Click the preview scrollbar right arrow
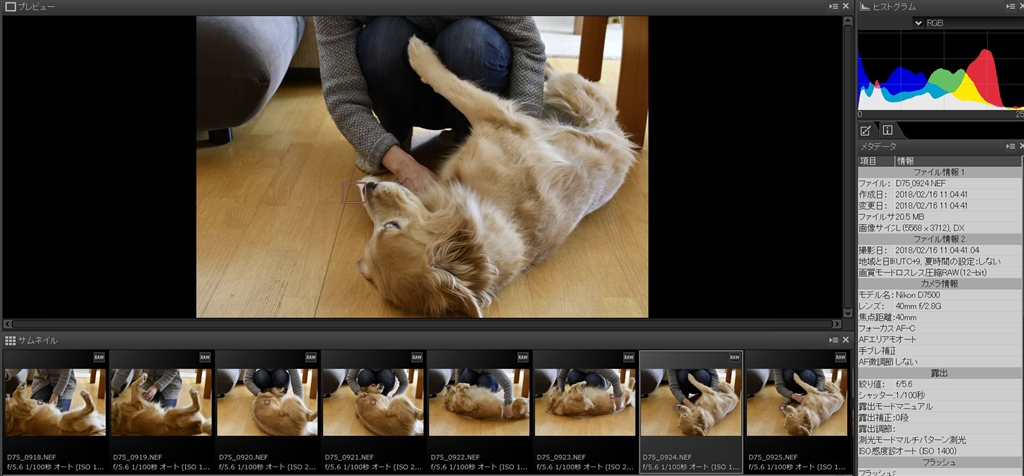 click(837, 324)
